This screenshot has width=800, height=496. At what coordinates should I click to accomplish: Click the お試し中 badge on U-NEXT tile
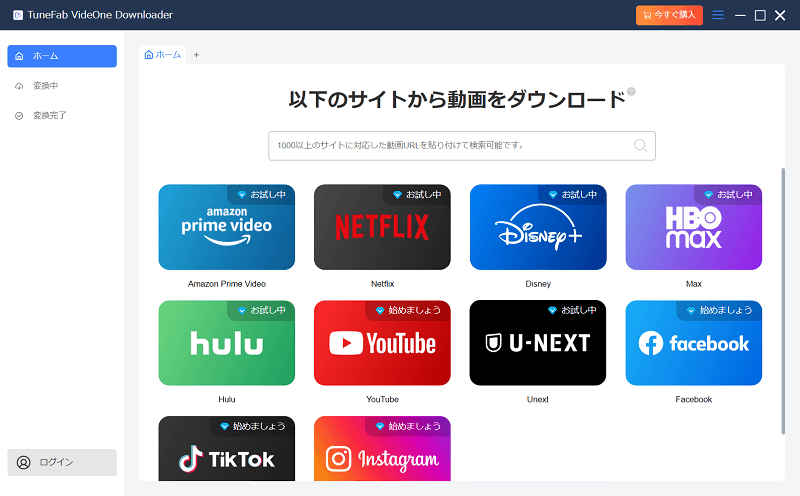pos(573,310)
